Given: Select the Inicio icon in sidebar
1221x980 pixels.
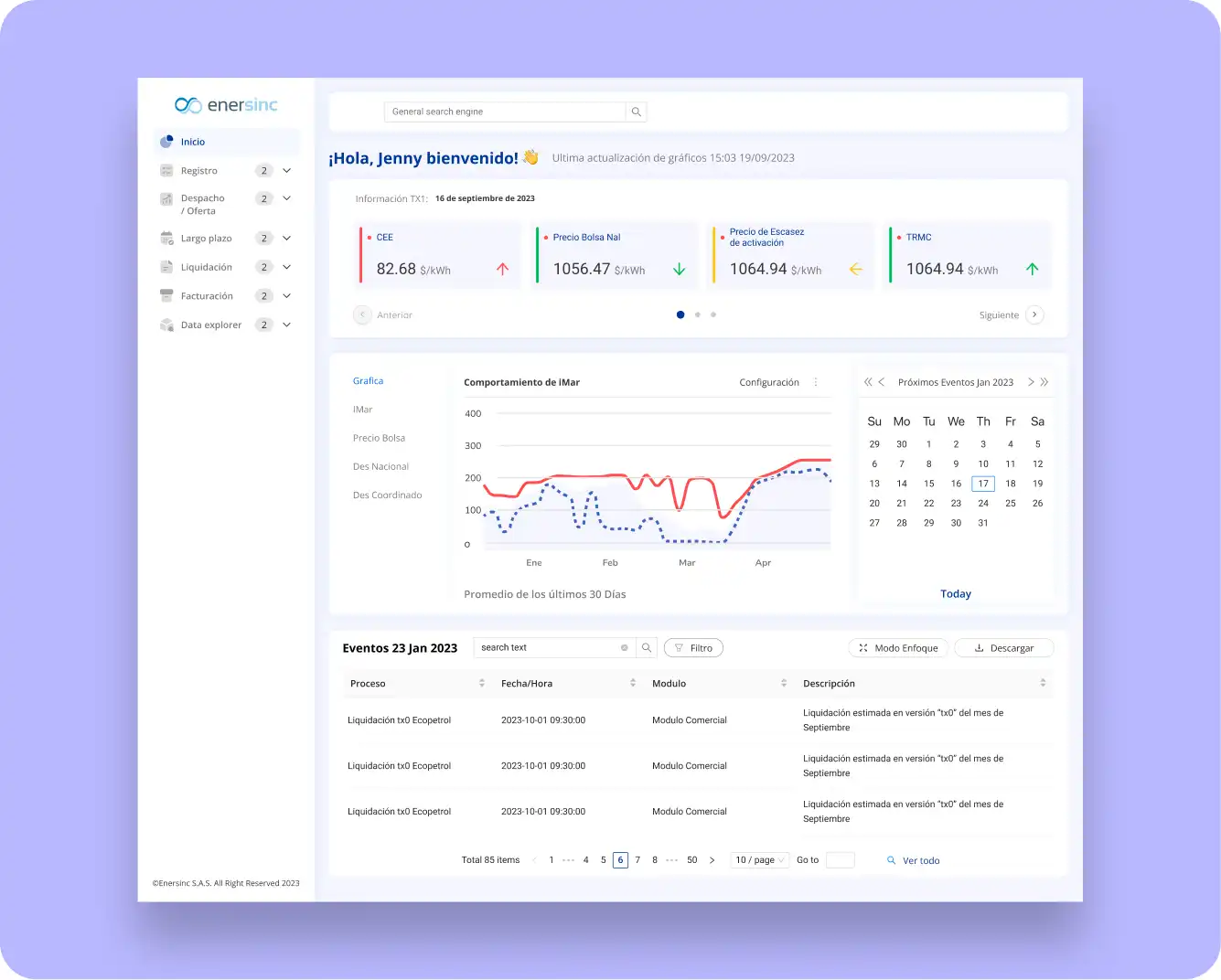Looking at the screenshot, I should (166, 141).
